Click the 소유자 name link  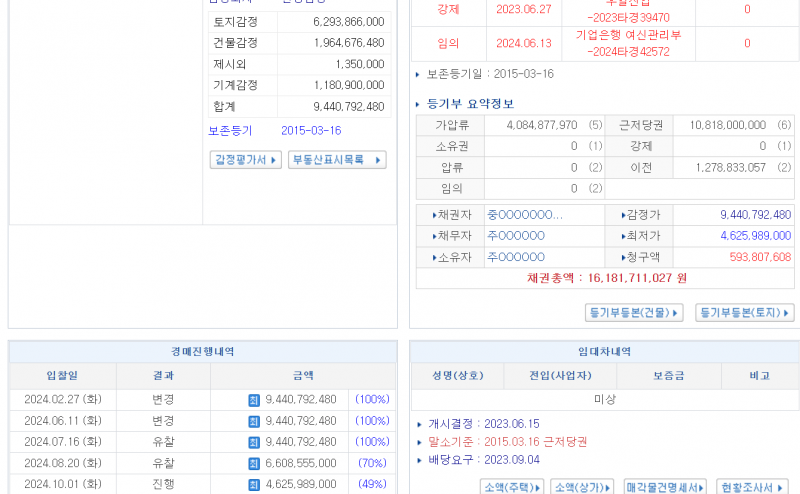coord(516,257)
